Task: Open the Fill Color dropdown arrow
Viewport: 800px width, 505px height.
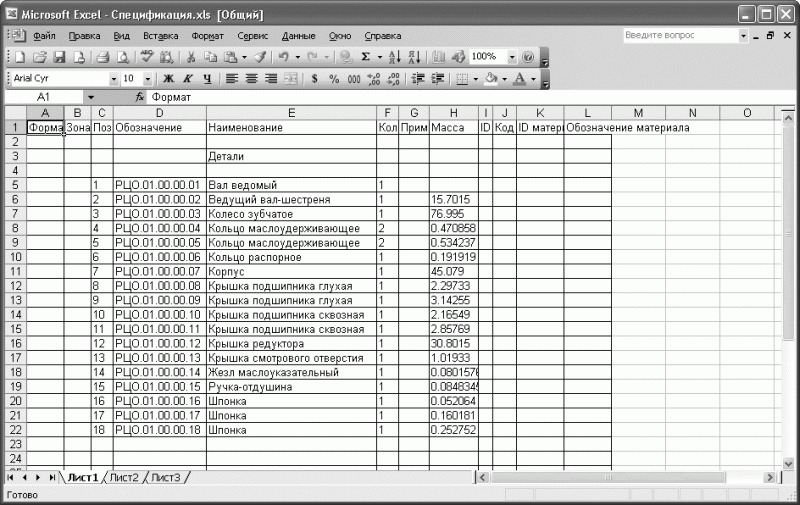Action: point(505,79)
